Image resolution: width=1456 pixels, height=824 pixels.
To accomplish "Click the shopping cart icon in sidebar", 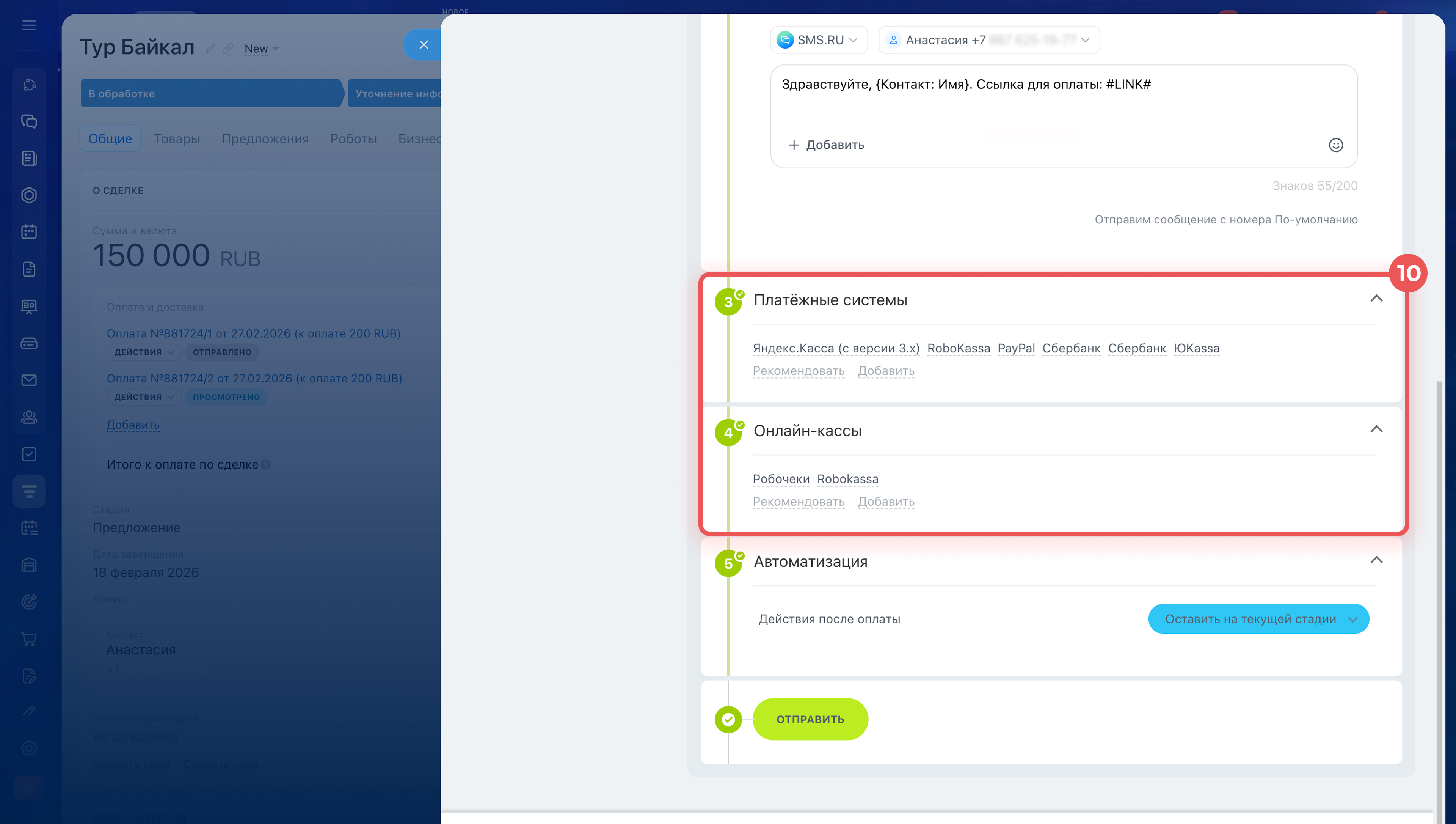I will [x=29, y=639].
